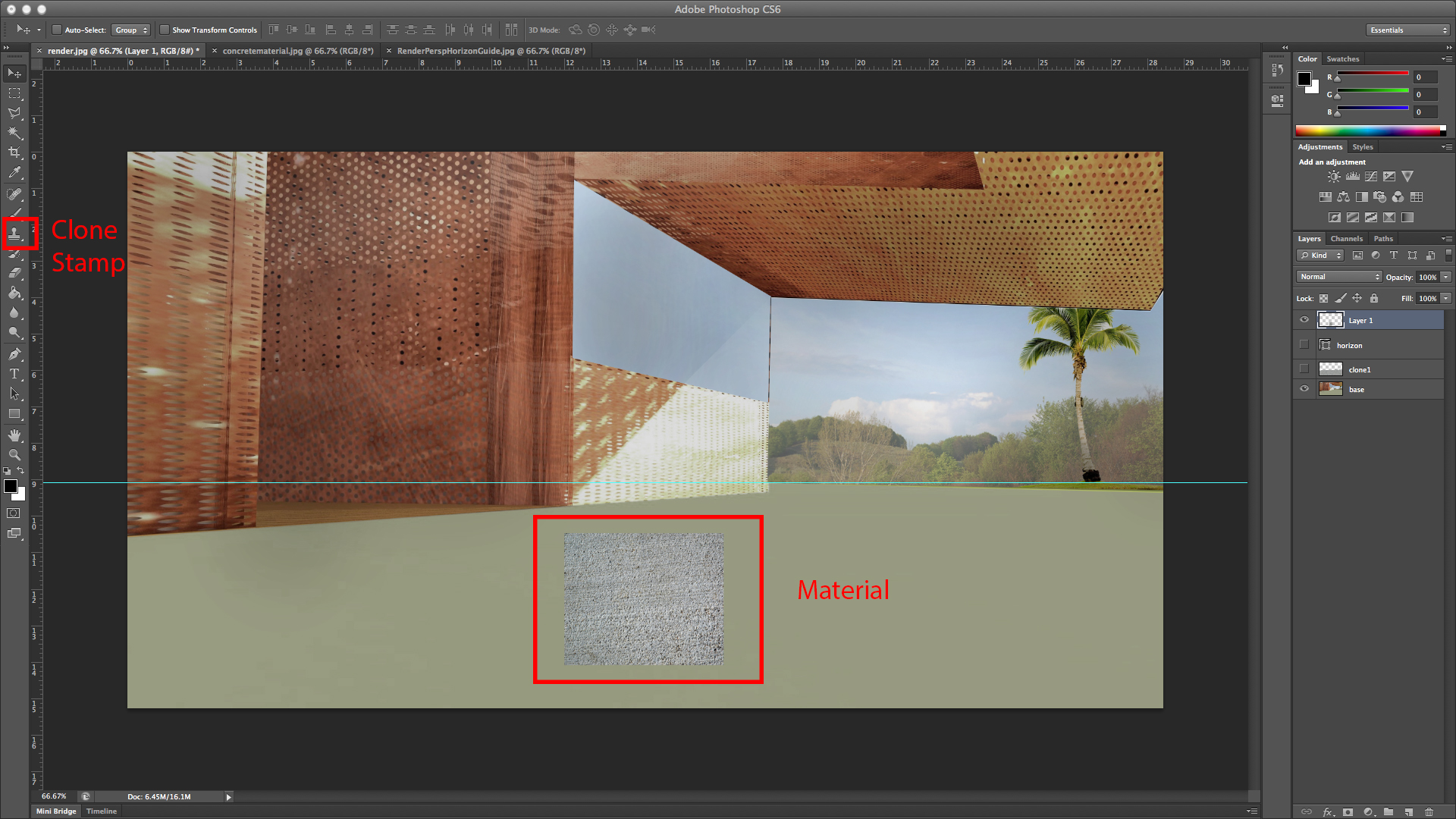Select the Crop tool
Viewport: 1456px width, 819px height.
pos(14,152)
